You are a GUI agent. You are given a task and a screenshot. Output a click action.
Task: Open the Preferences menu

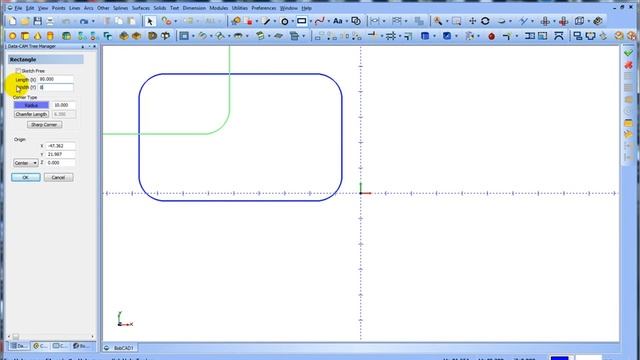coord(264,8)
